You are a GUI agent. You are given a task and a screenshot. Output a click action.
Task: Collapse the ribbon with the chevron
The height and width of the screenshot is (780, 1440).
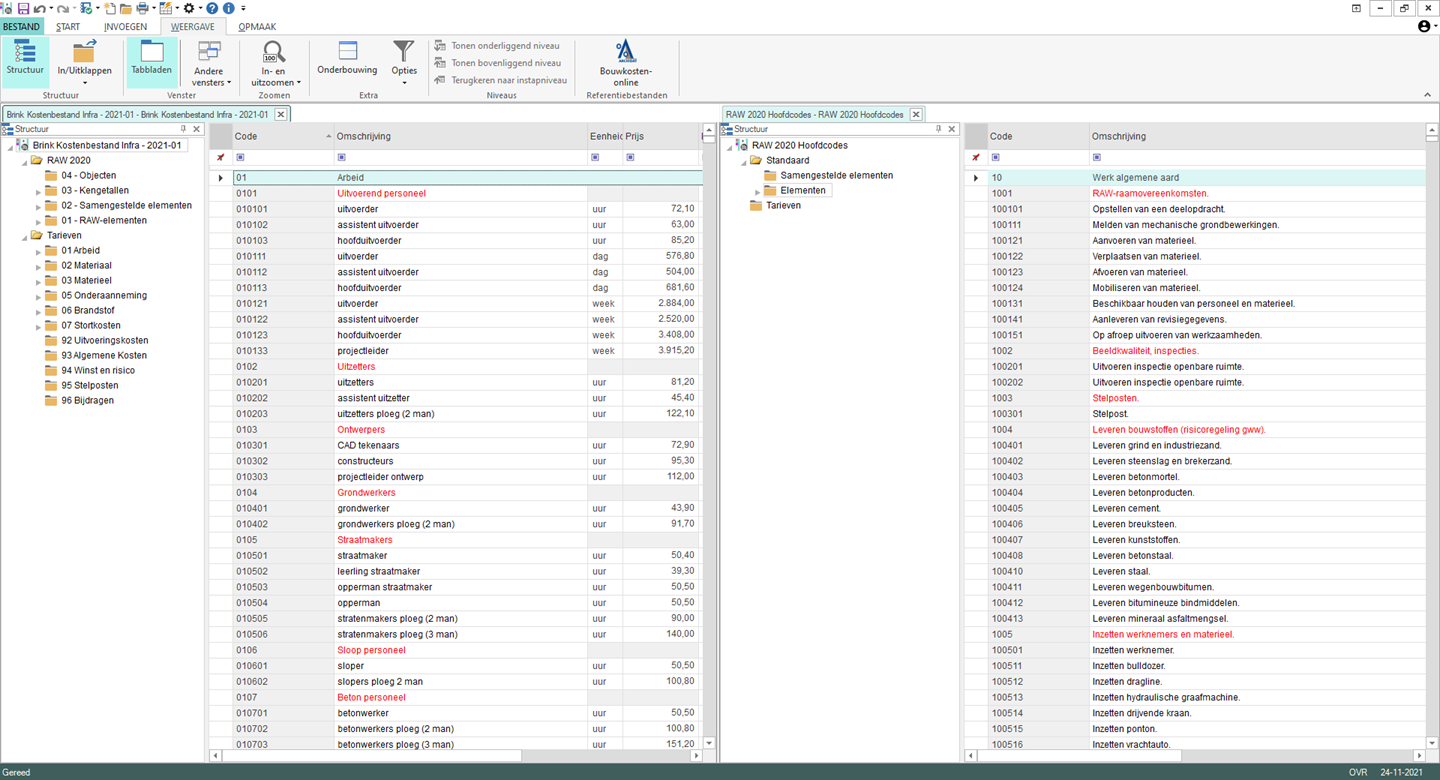(x=1427, y=95)
